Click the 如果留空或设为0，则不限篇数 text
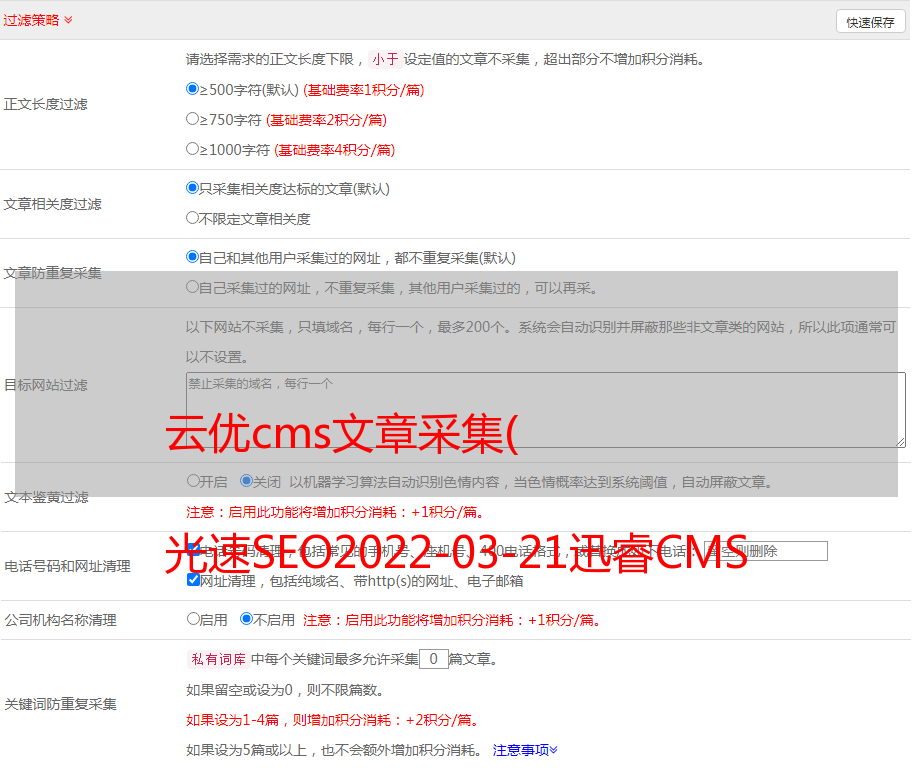 click(x=286, y=690)
